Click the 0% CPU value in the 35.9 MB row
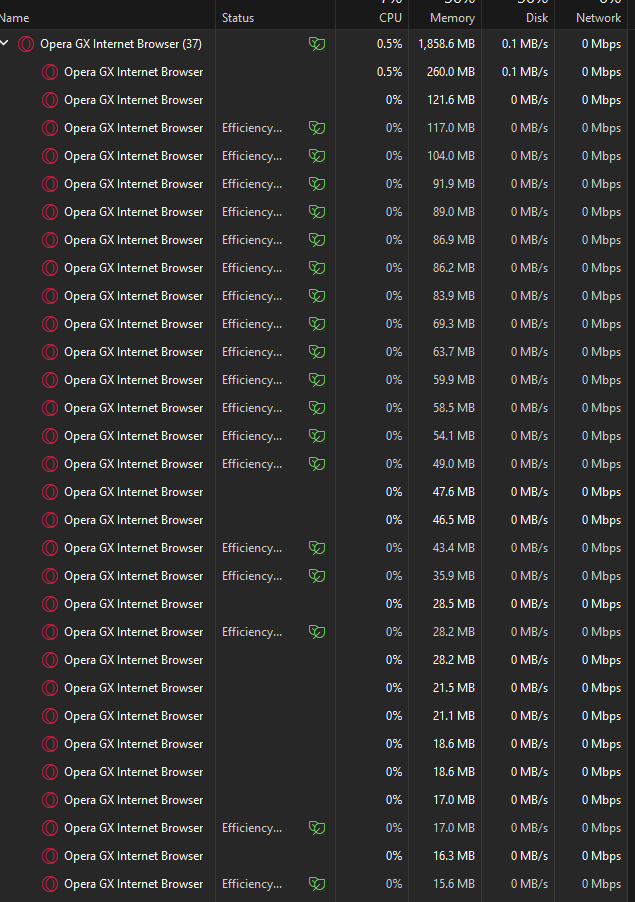This screenshot has width=635, height=902. coord(394,576)
